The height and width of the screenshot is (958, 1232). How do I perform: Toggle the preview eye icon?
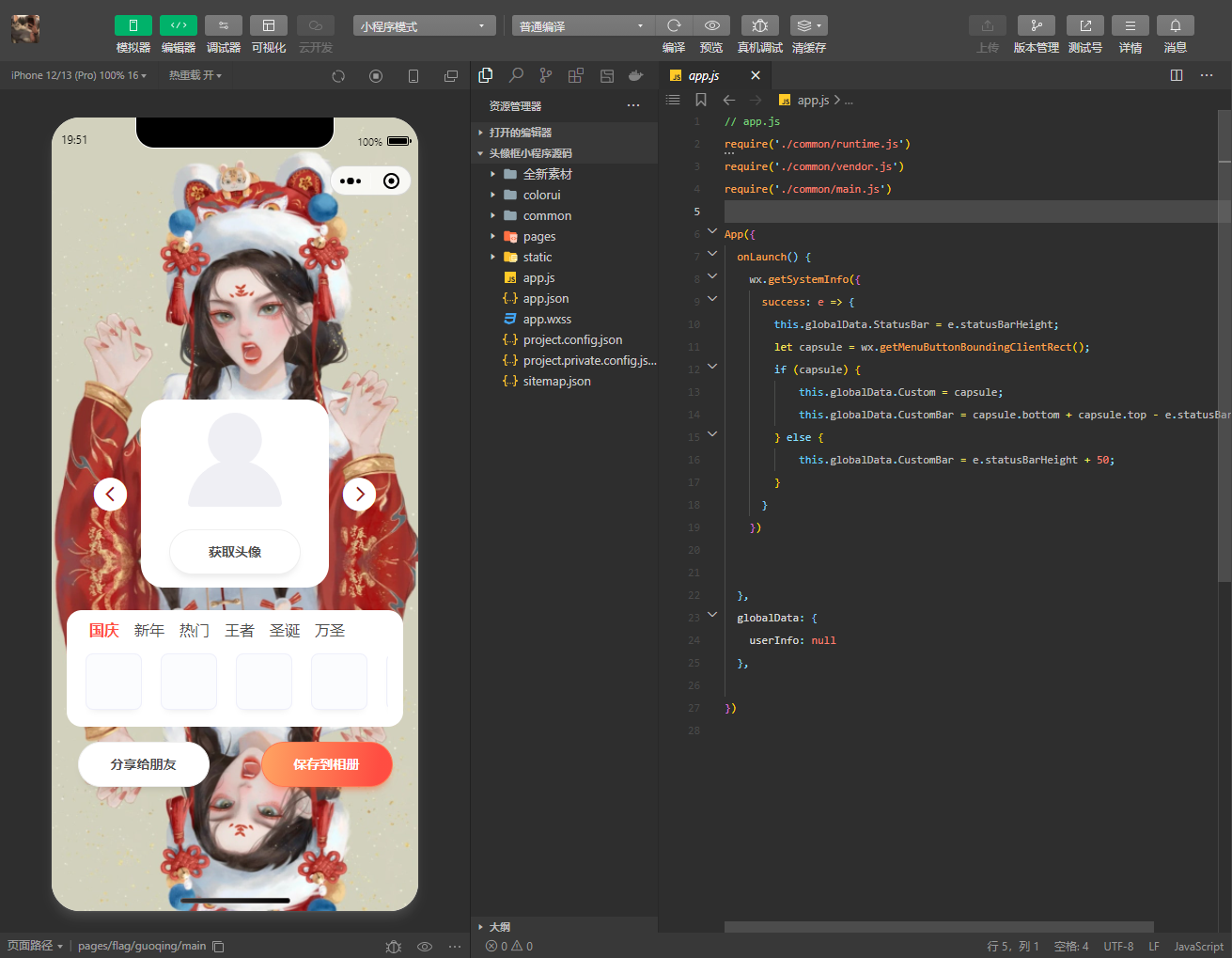(712, 26)
